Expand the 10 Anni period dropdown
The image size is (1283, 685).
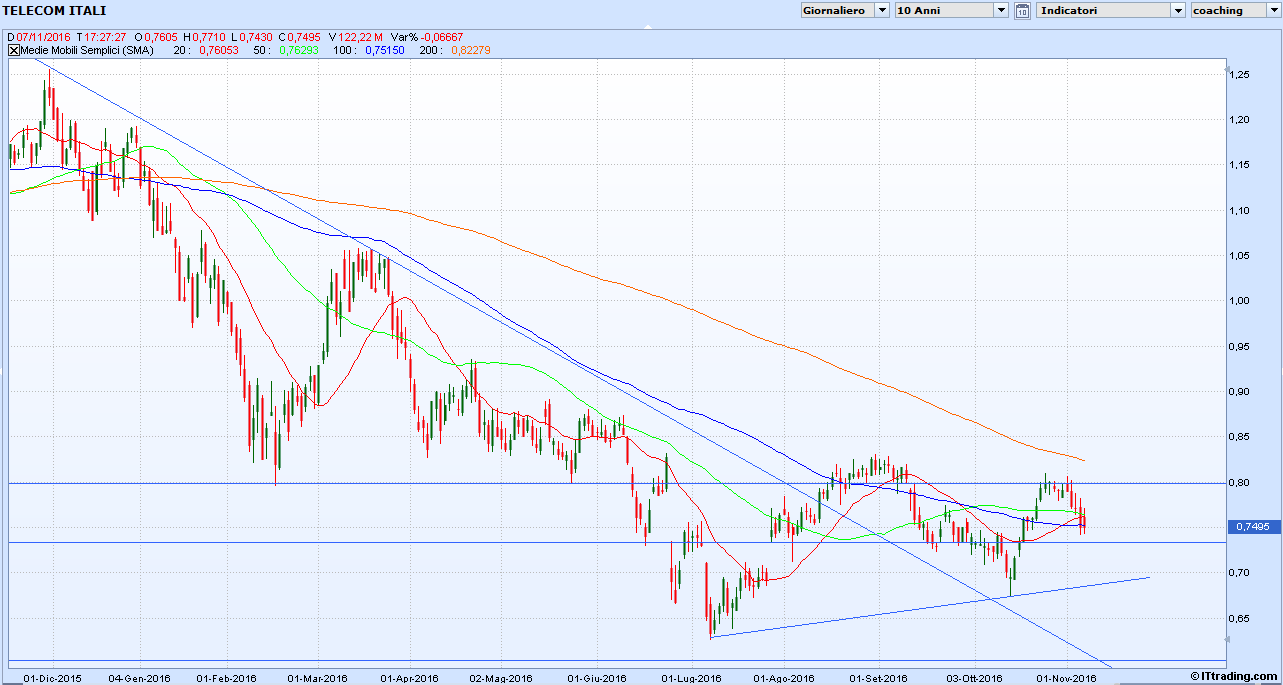point(951,10)
